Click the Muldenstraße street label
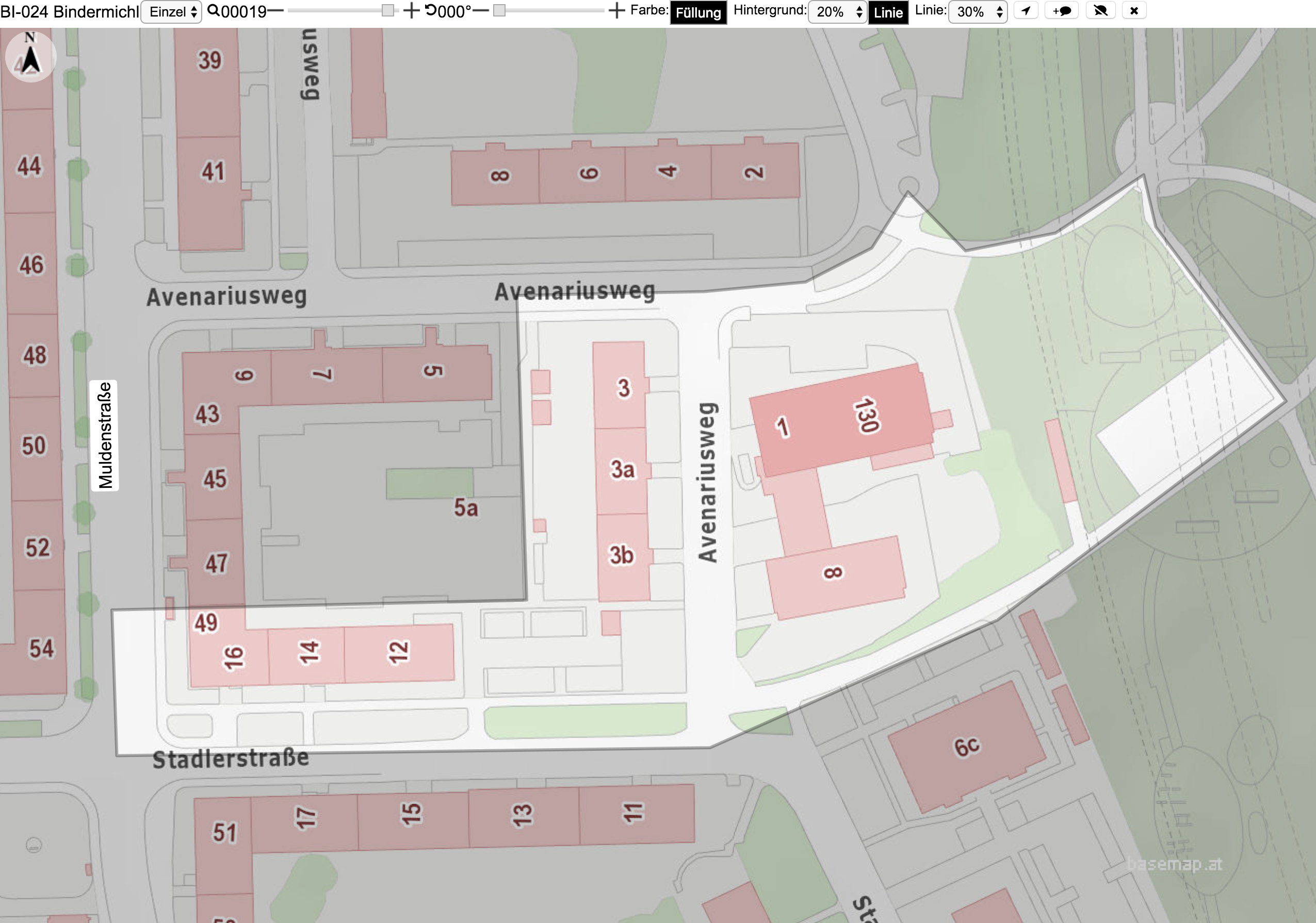This screenshot has width=1316, height=923. [x=105, y=435]
